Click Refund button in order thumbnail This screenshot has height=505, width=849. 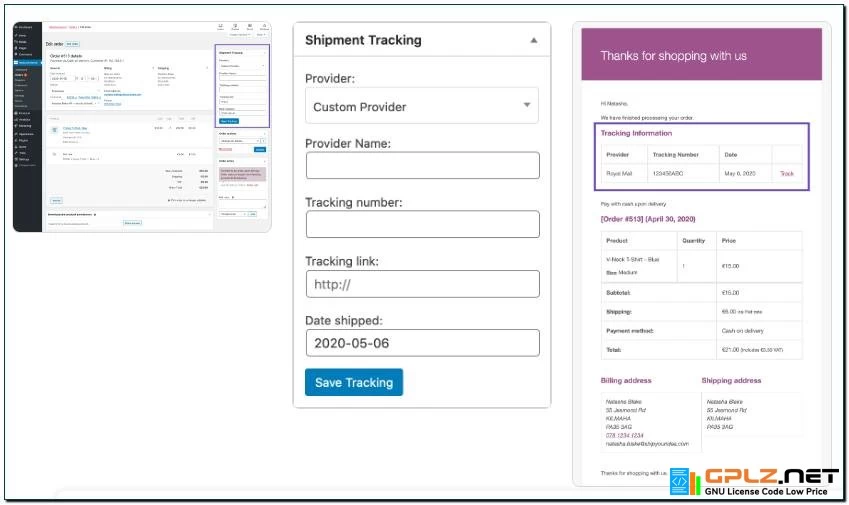(x=56, y=201)
